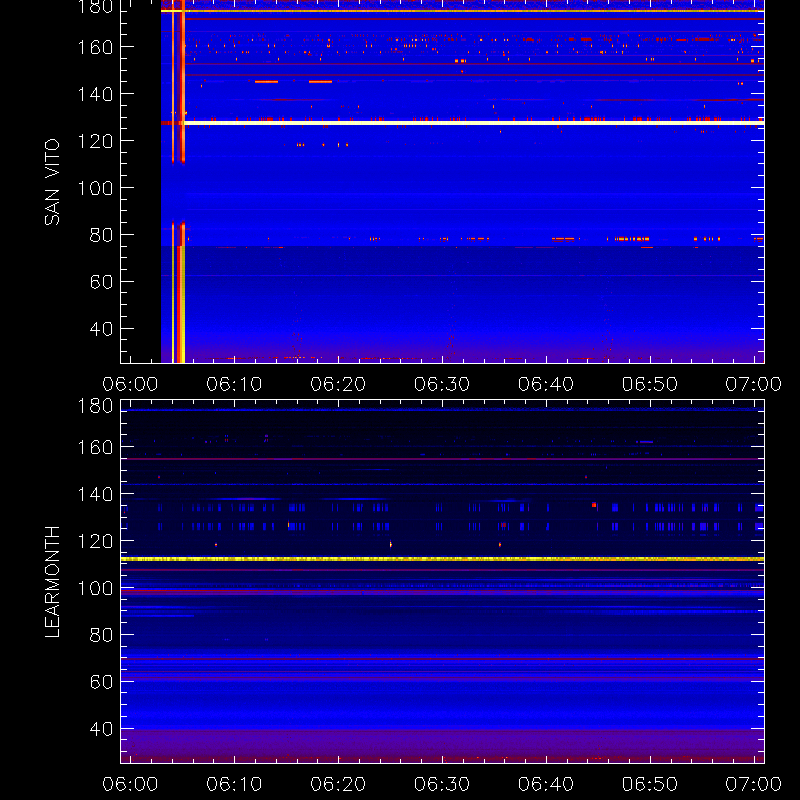The width and height of the screenshot is (800, 800).
Task: Select the 60 tick label on LEARMONTH plot
Action: 101,682
